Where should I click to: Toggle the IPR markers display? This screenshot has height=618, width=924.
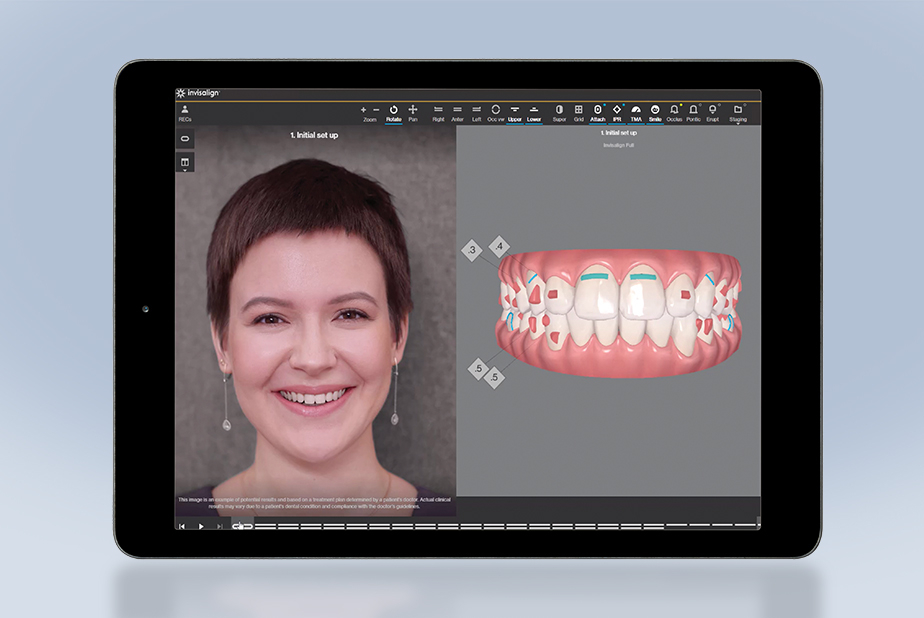coord(617,111)
